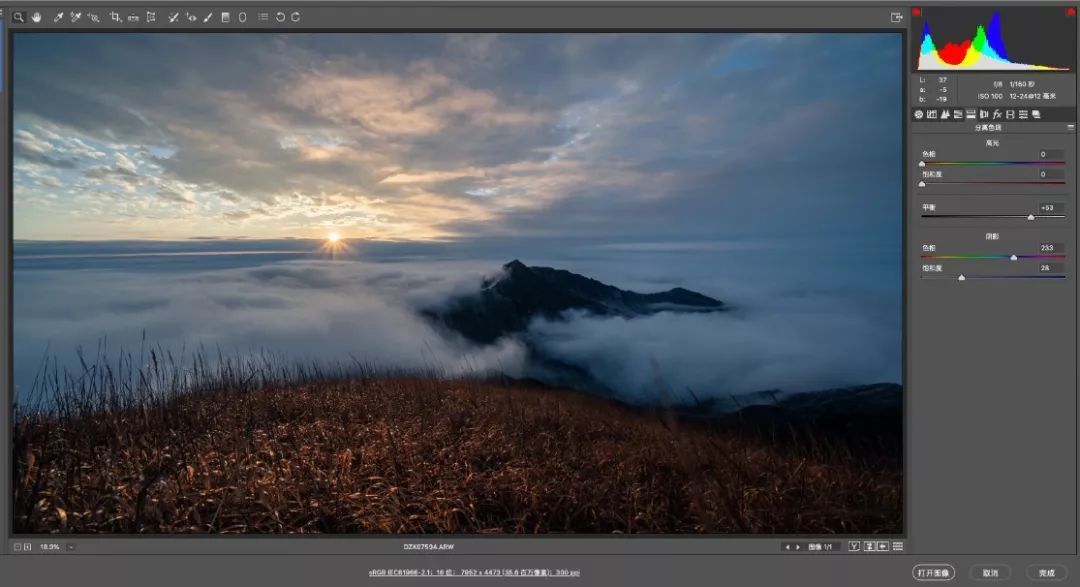Open the sRGB workflow options link

[474, 573]
